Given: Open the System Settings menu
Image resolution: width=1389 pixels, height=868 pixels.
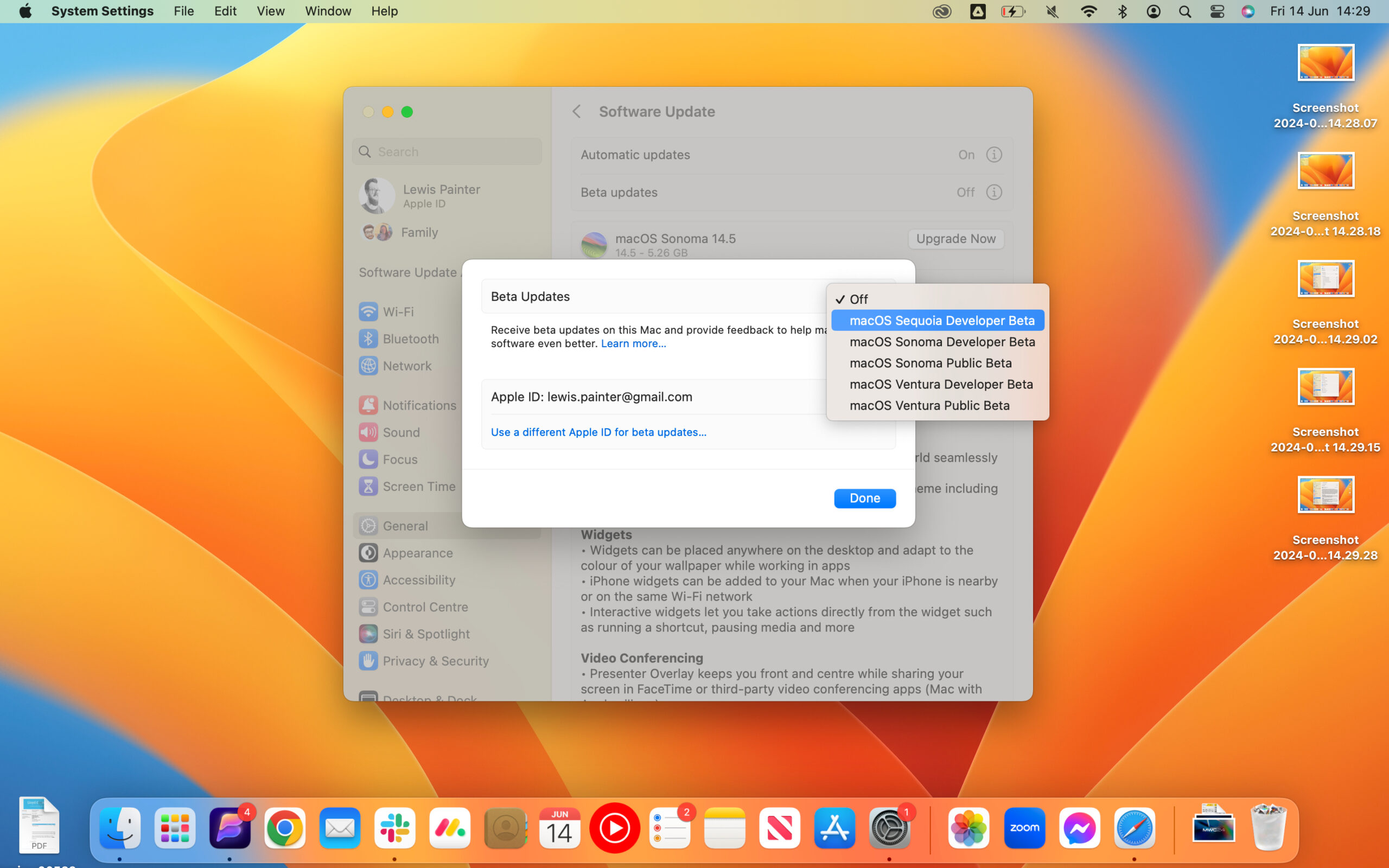Looking at the screenshot, I should (x=102, y=11).
